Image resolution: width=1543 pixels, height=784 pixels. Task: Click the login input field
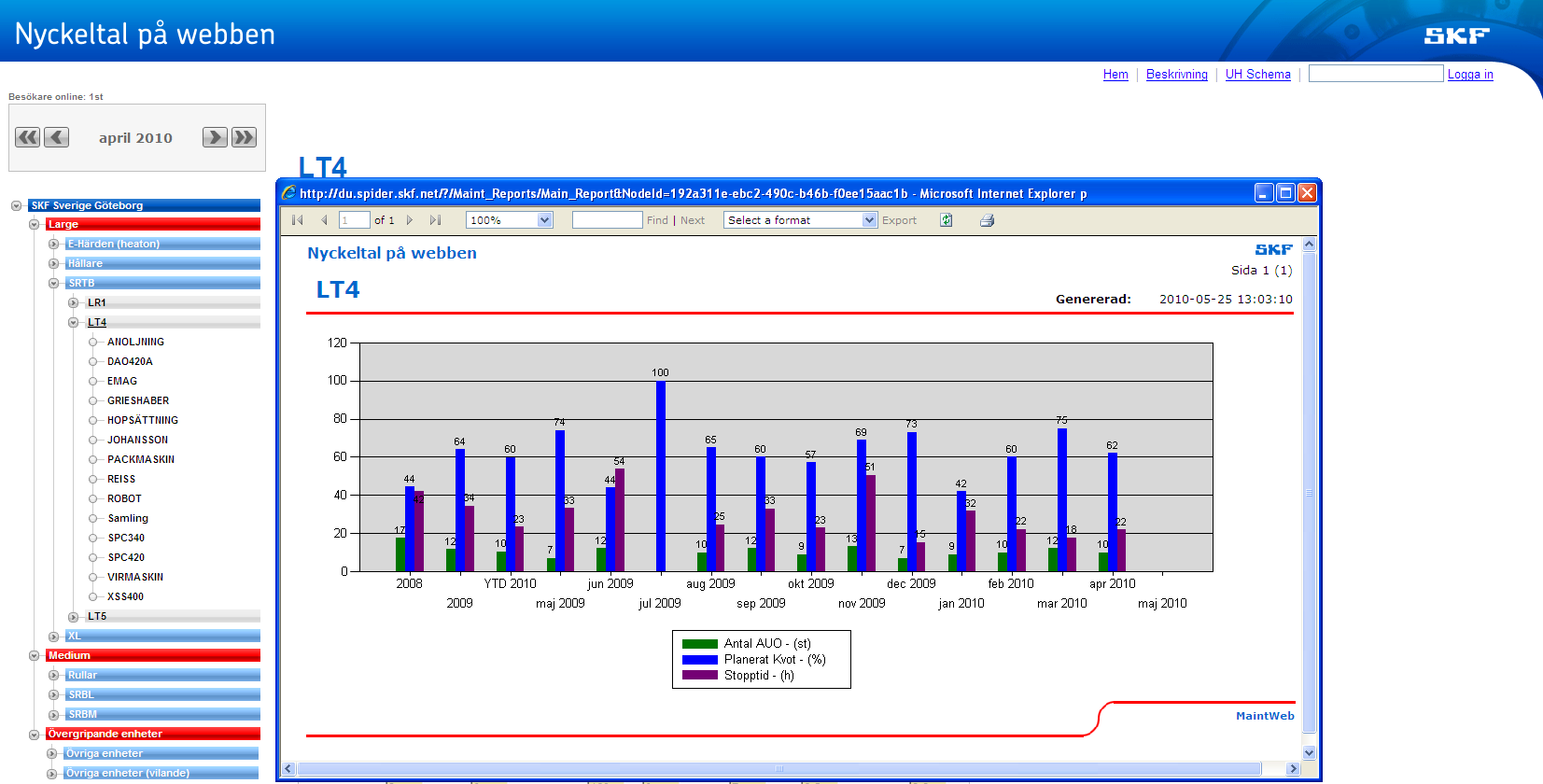coord(1376,74)
